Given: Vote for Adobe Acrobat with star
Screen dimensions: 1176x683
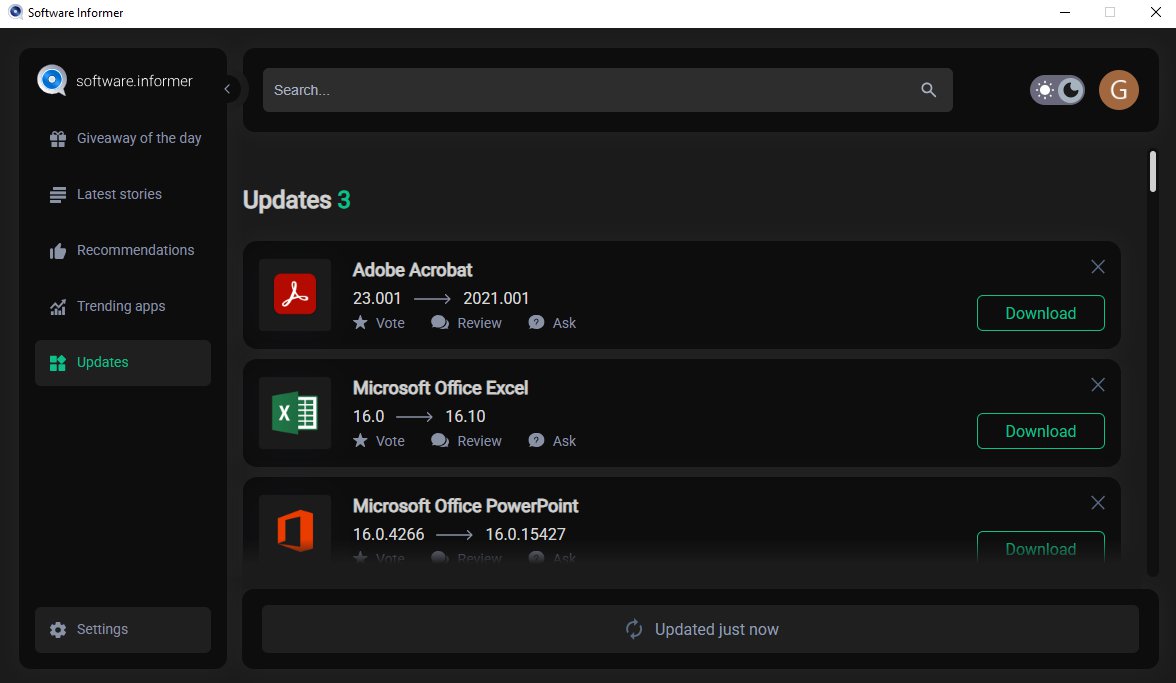Looking at the screenshot, I should pos(379,323).
